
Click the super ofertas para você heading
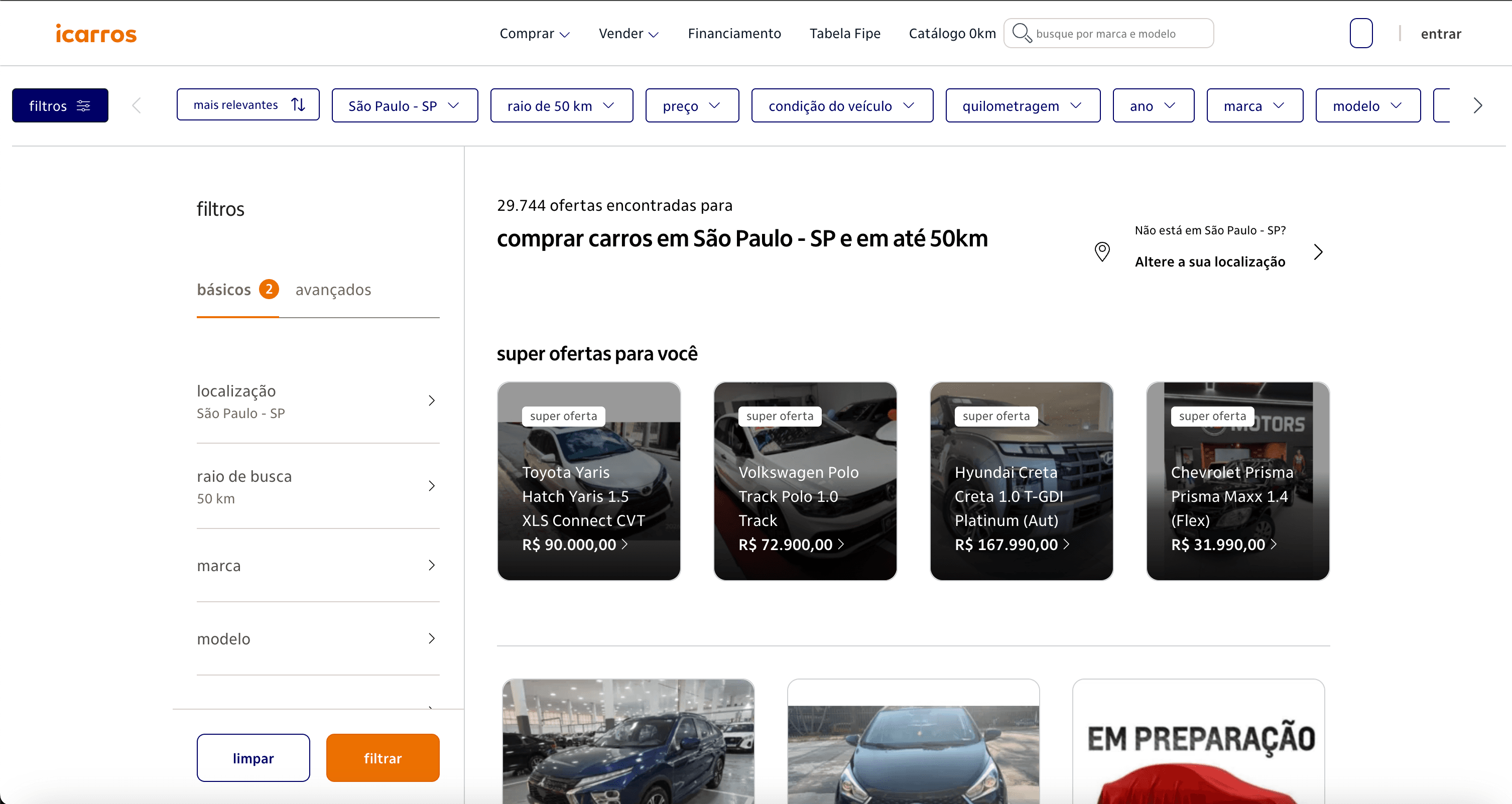597,354
